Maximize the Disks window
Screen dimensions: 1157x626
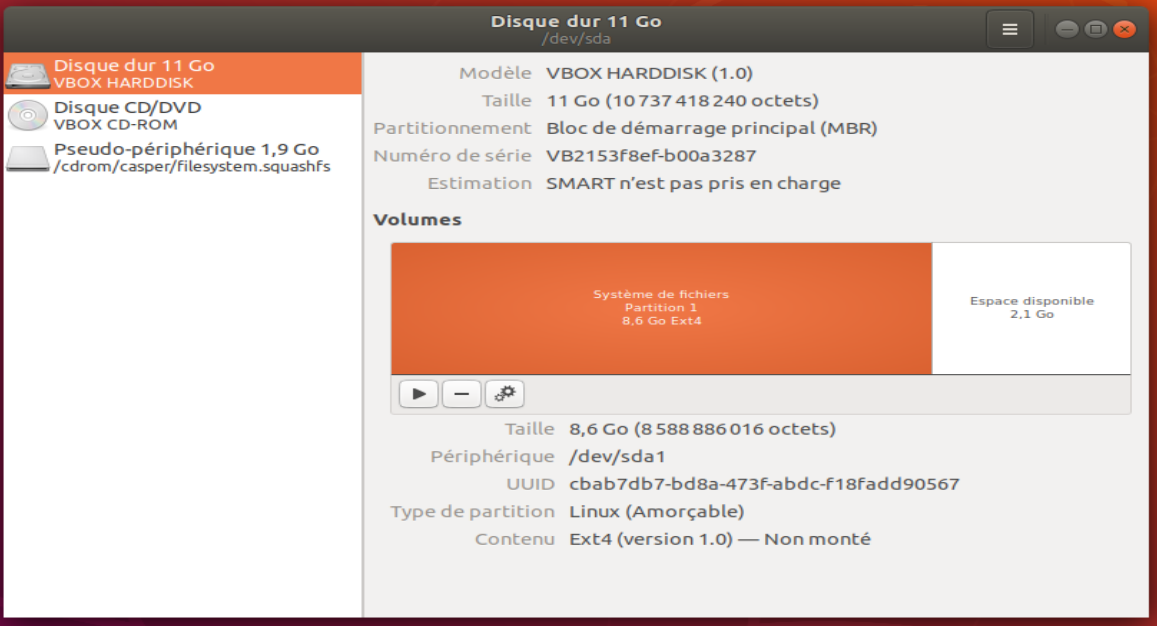point(1095,29)
